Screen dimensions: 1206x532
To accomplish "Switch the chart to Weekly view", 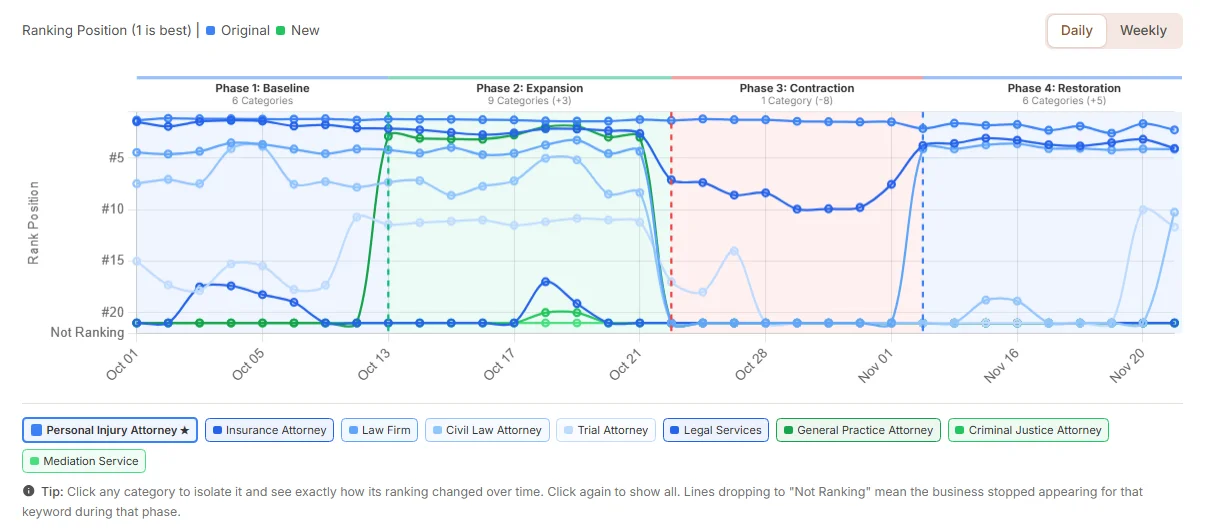I will click(1143, 30).
